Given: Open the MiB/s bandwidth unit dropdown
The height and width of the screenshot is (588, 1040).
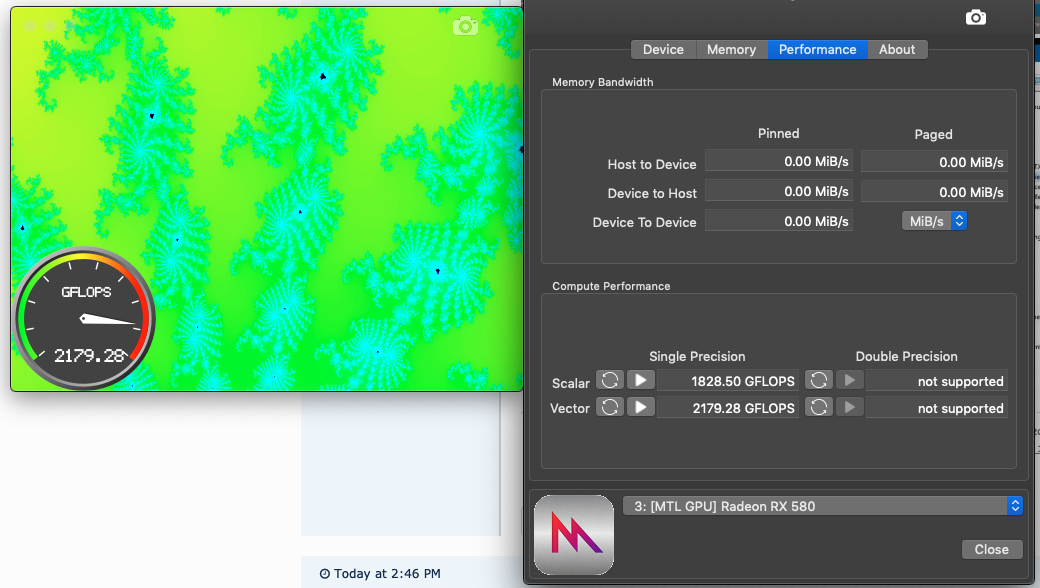Looking at the screenshot, I should coord(934,221).
